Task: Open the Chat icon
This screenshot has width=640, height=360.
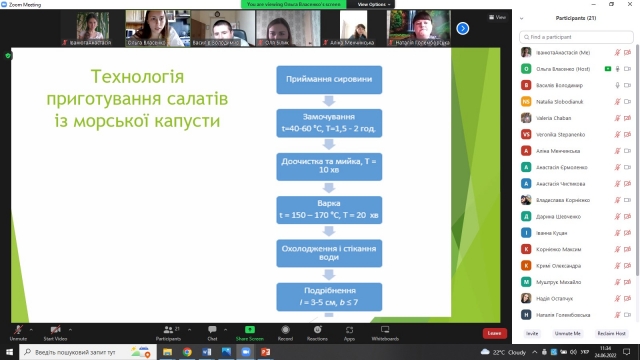Action: click(212, 329)
